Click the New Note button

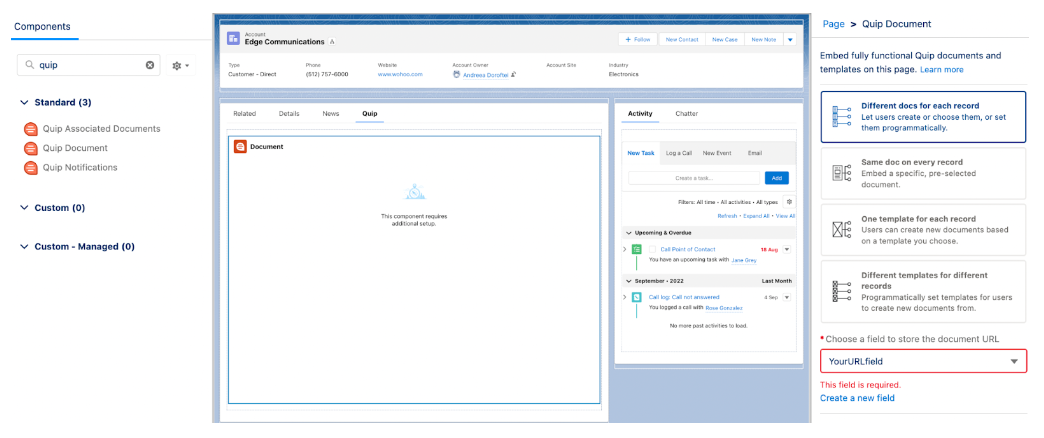pyautogui.click(x=764, y=39)
